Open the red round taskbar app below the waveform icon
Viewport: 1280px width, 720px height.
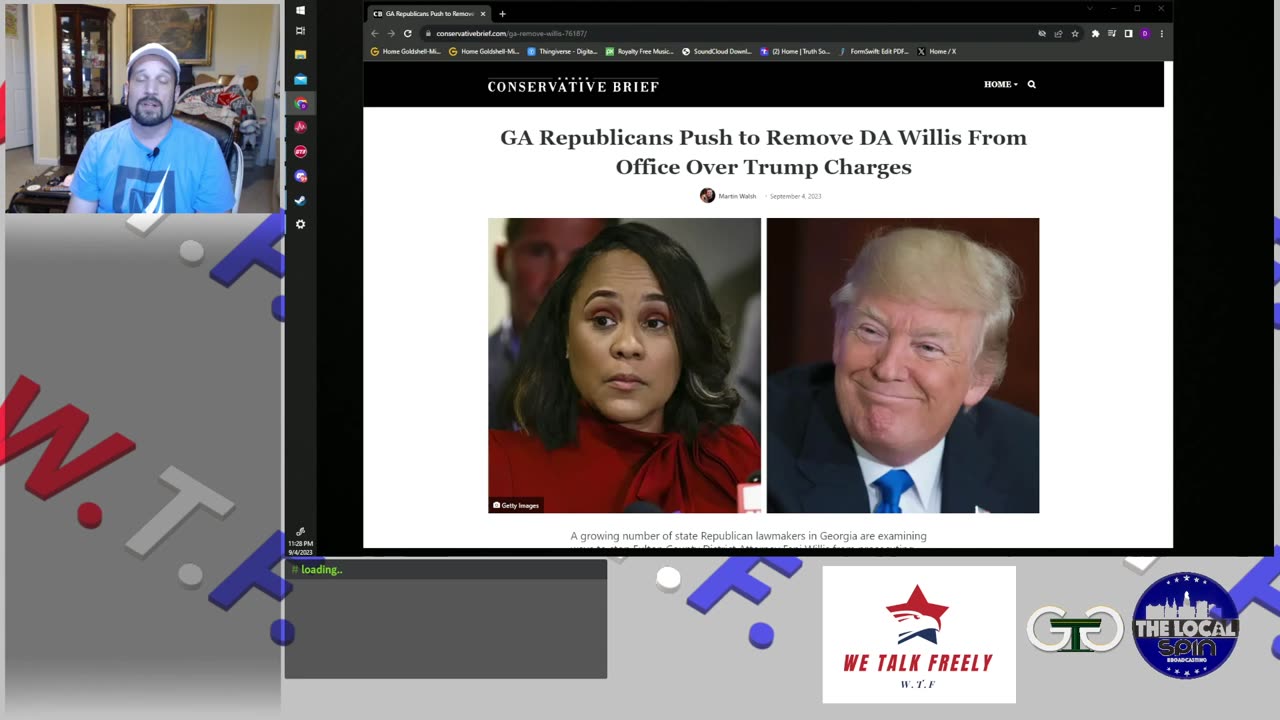coord(300,152)
